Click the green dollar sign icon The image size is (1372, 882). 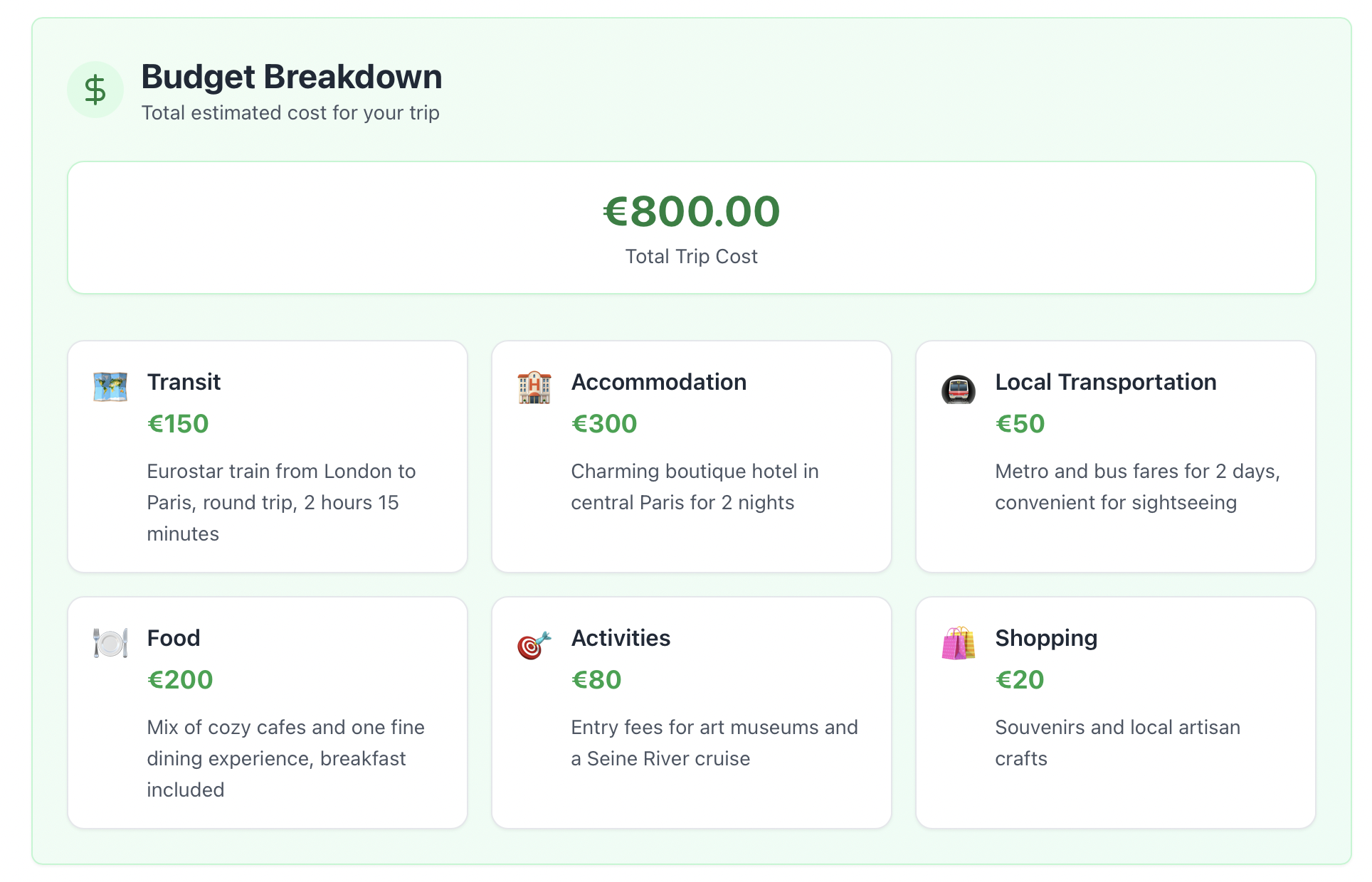pos(95,90)
